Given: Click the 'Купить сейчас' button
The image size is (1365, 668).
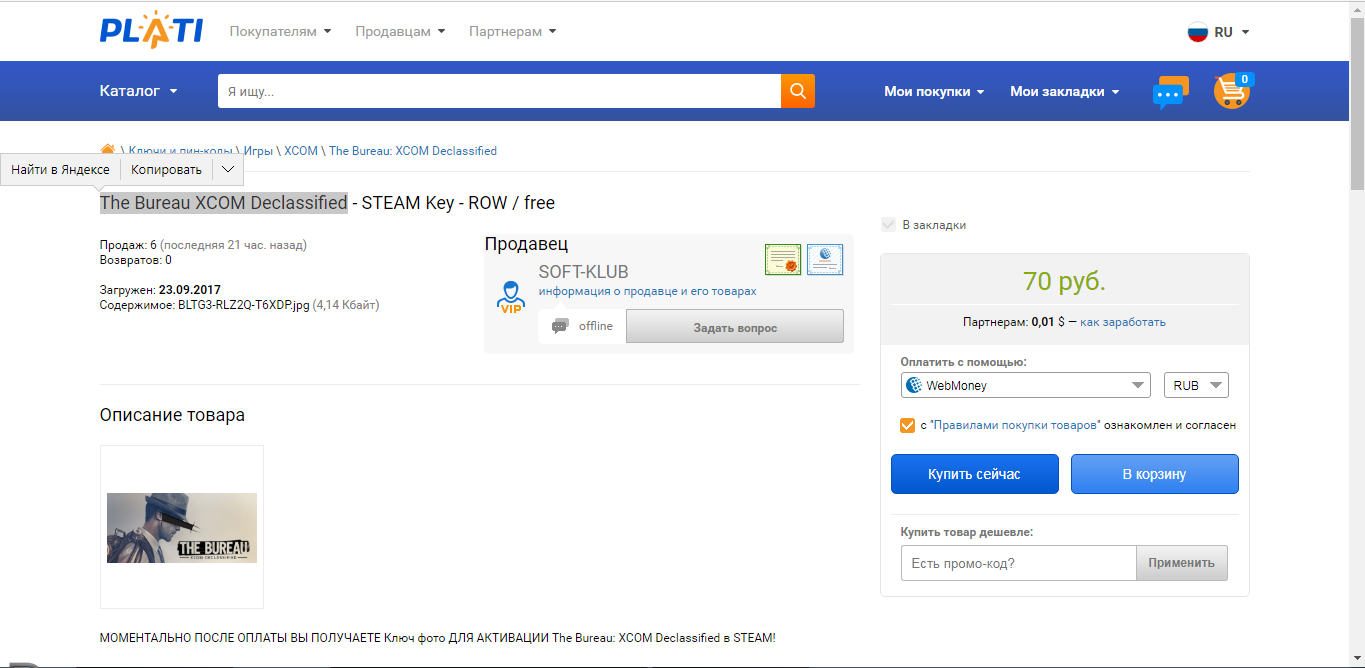Looking at the screenshot, I should click(x=974, y=474).
